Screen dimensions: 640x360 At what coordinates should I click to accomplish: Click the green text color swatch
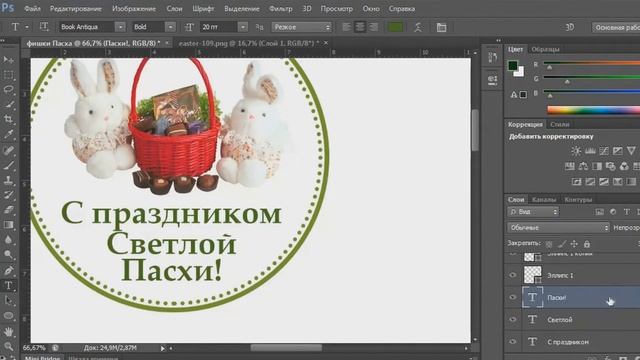click(395, 27)
